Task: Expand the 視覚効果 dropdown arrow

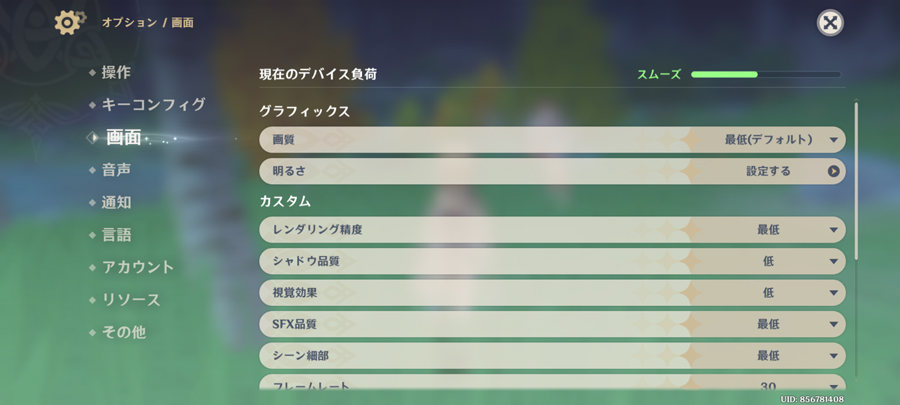Action: point(834,293)
